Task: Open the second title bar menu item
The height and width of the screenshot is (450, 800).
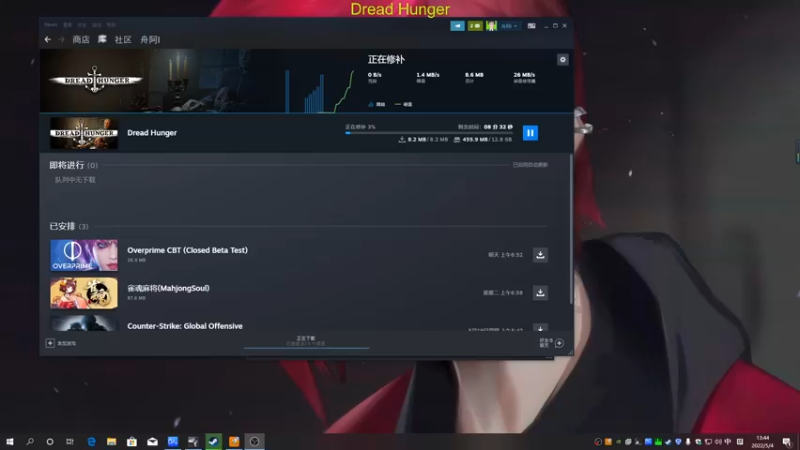Action: (x=67, y=24)
